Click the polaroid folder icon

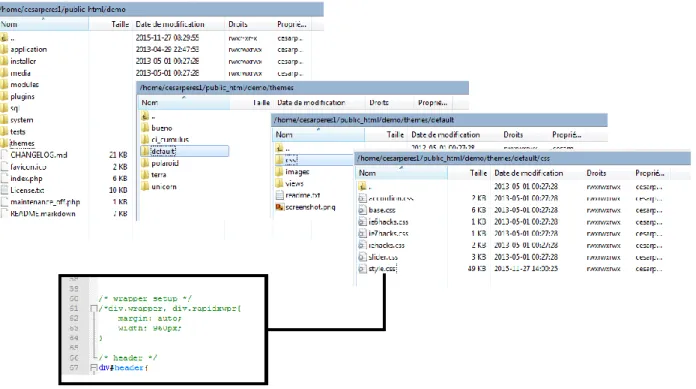tap(145, 163)
